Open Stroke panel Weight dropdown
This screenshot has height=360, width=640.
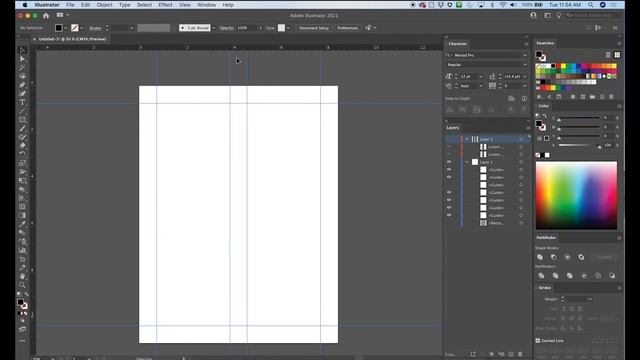tap(590, 299)
